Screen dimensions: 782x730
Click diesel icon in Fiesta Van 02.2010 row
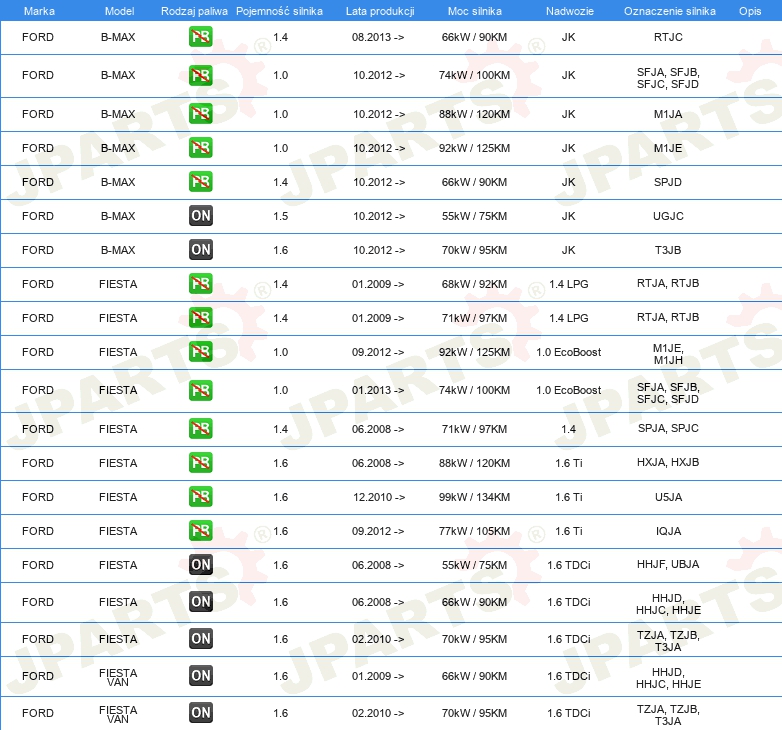point(201,713)
